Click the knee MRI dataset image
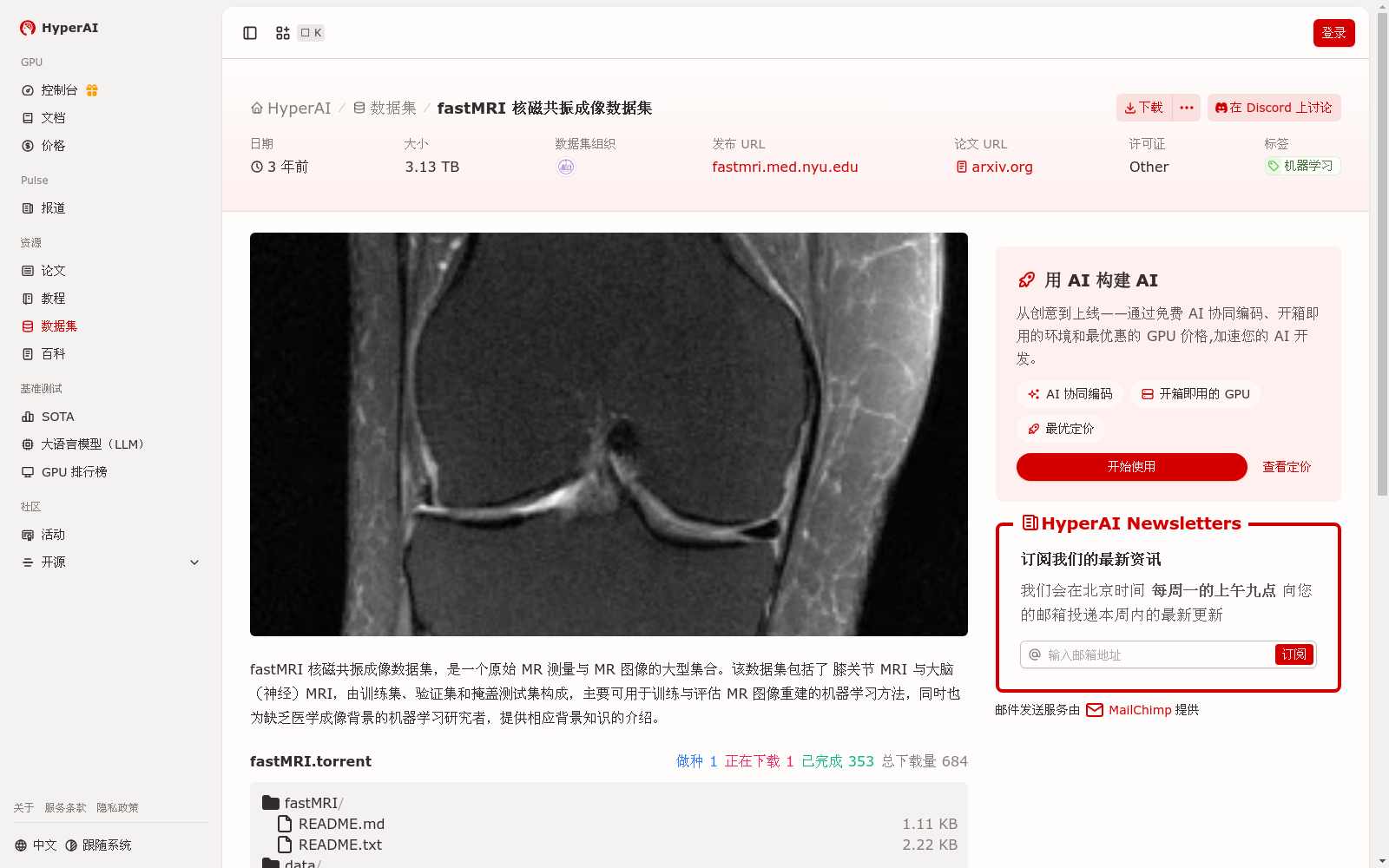This screenshot has width=1389, height=868. [x=609, y=434]
